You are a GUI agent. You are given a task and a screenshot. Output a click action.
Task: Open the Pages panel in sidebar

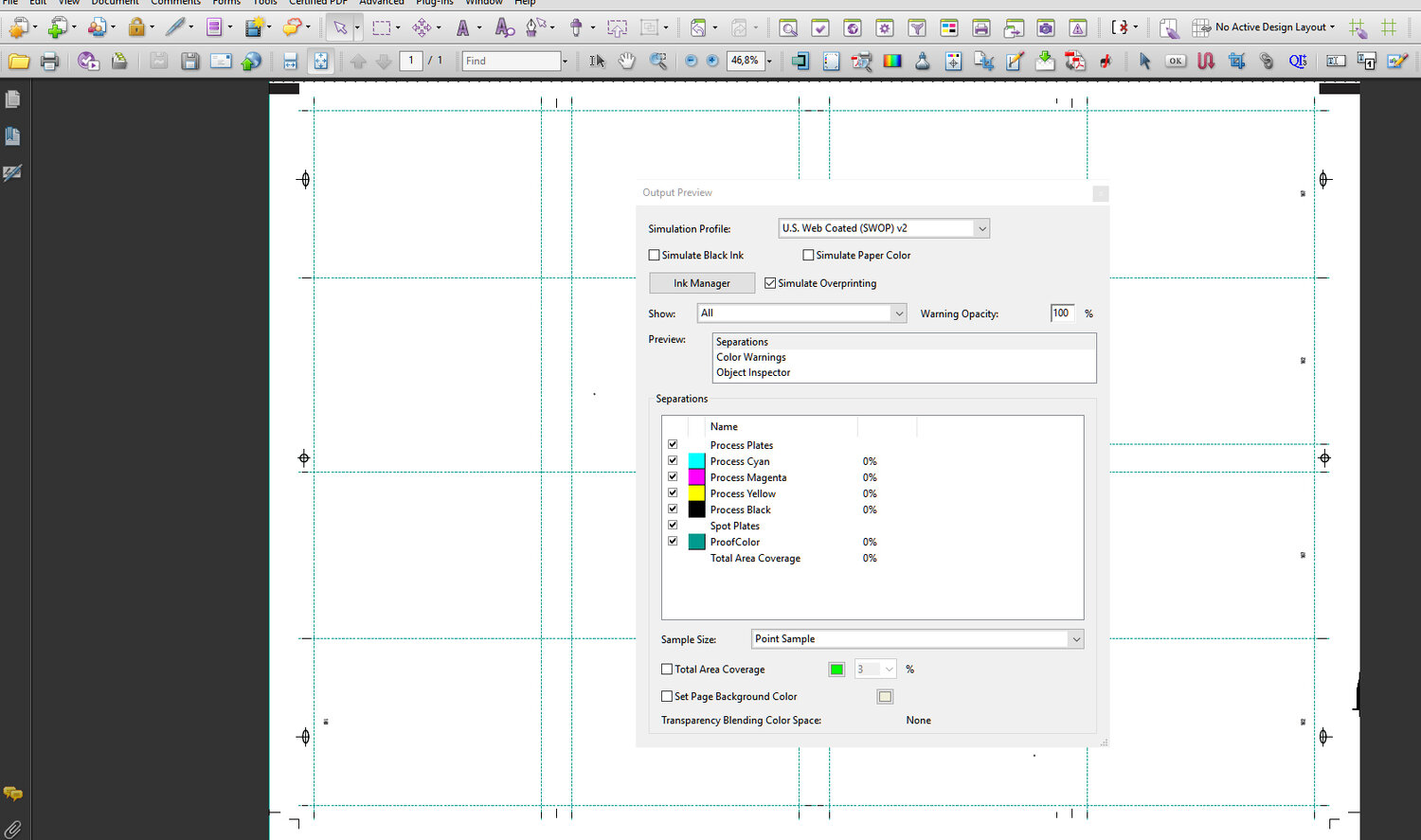click(x=12, y=99)
